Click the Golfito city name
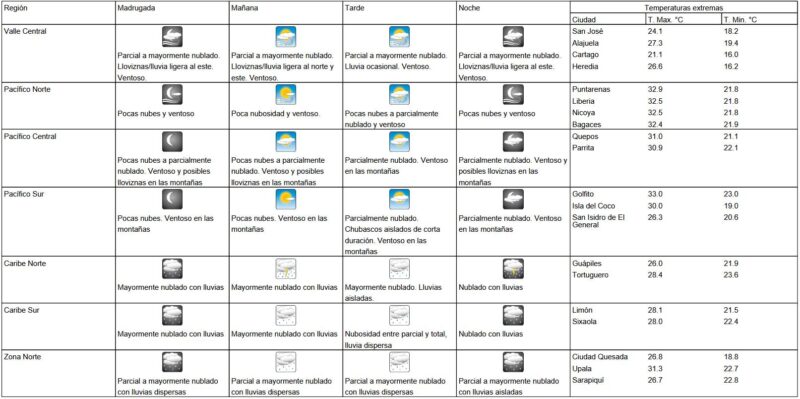The image size is (800, 399). click(x=583, y=194)
